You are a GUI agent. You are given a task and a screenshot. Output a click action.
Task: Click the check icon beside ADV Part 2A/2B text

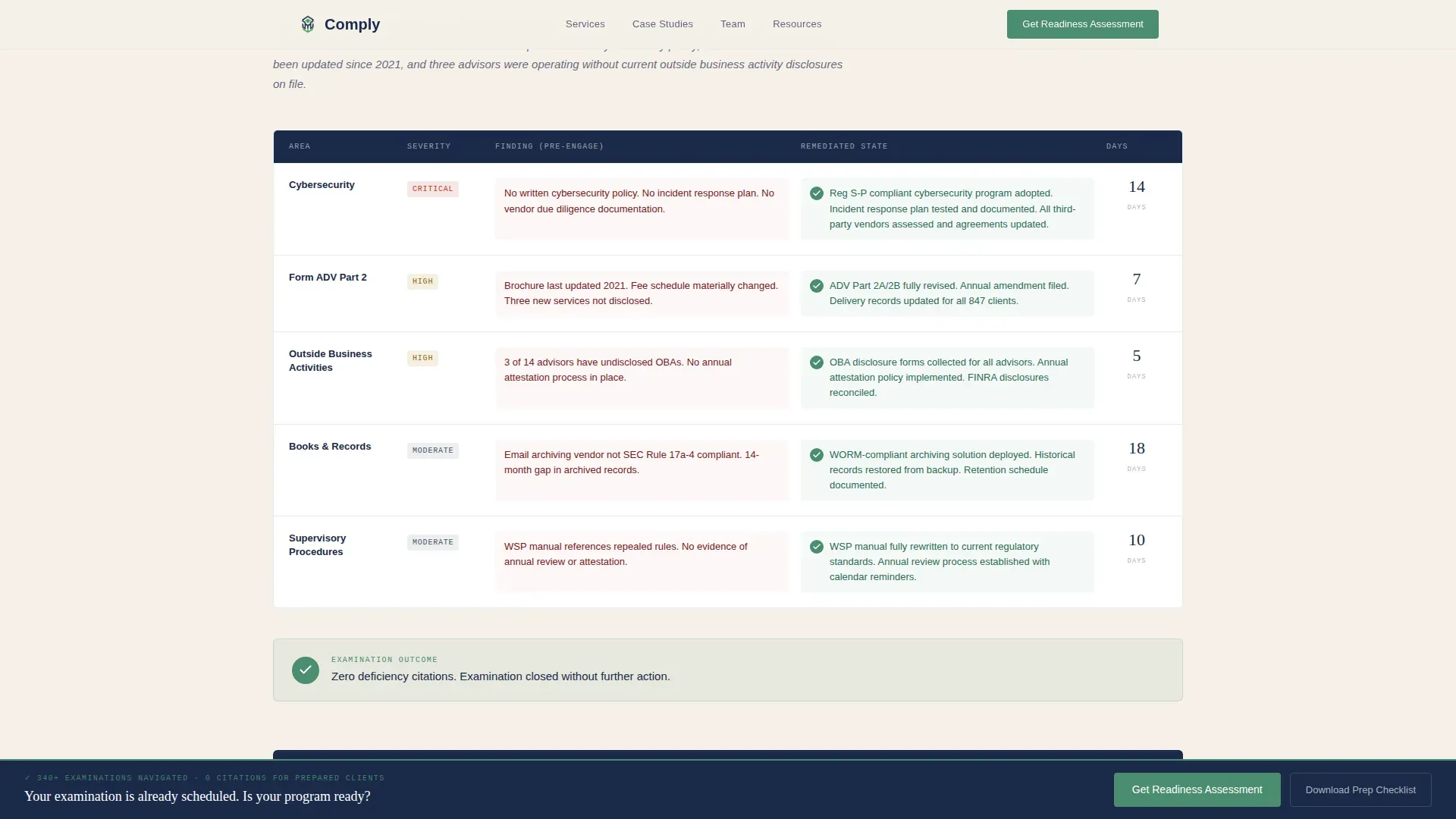(x=817, y=286)
